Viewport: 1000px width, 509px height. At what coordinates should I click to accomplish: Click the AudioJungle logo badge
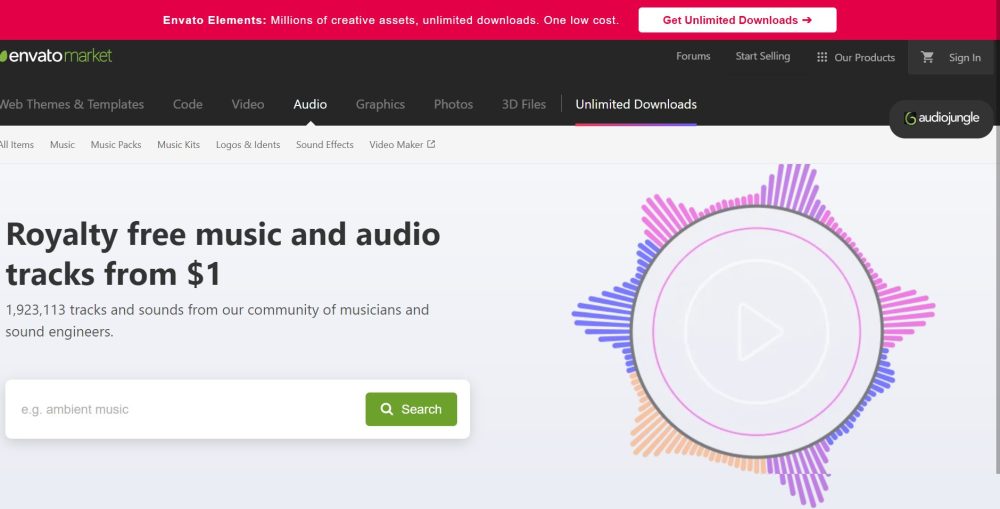(x=941, y=119)
